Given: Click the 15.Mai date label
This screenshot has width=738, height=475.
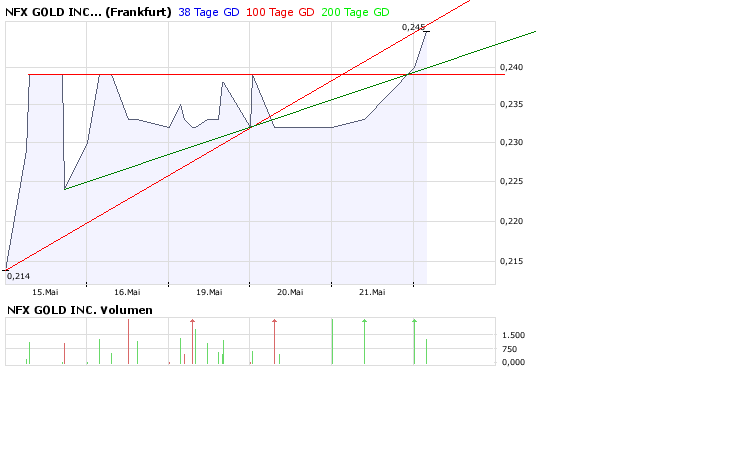Looking at the screenshot, I should [x=45, y=292].
